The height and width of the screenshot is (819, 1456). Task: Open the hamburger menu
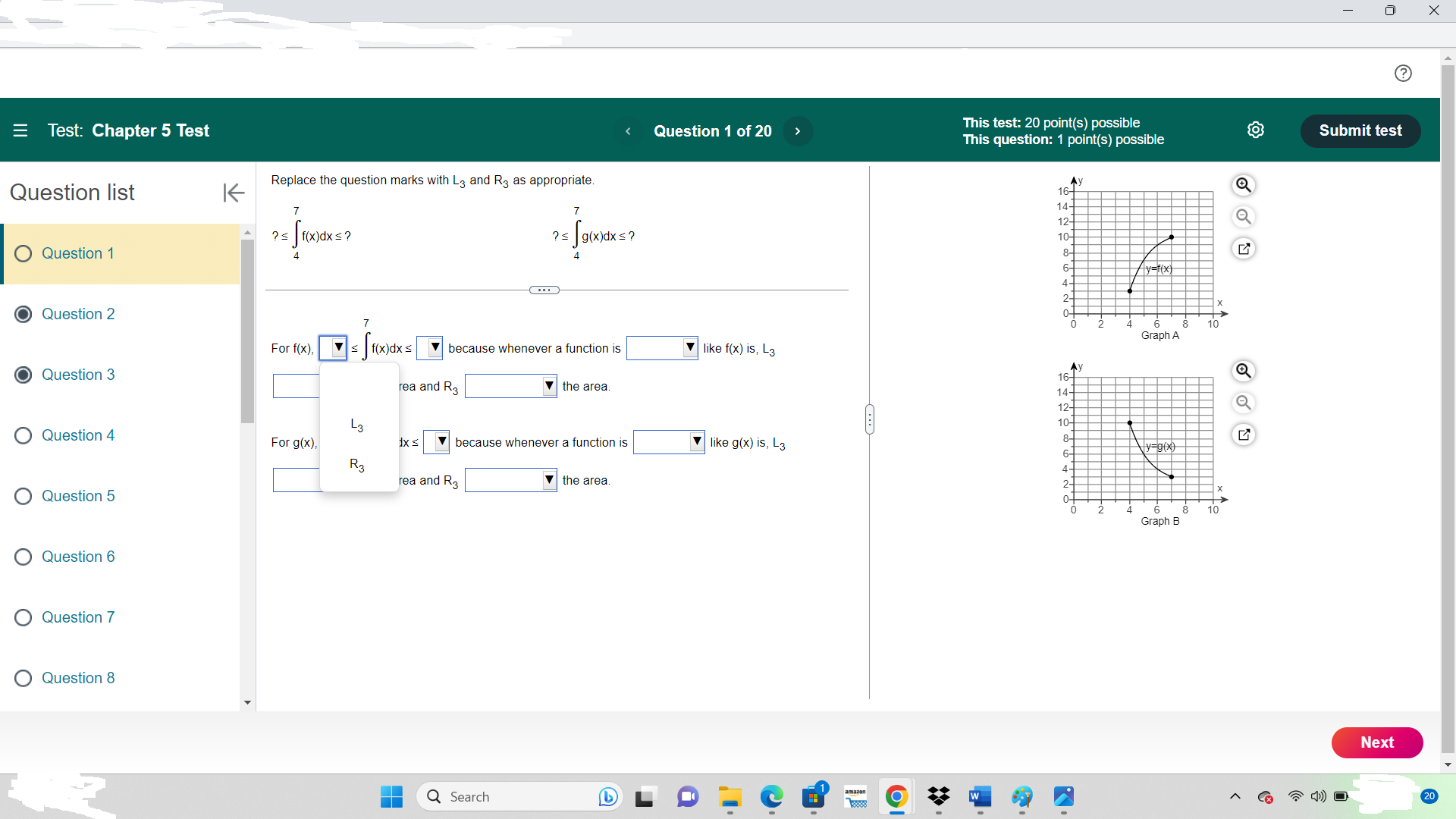click(20, 130)
